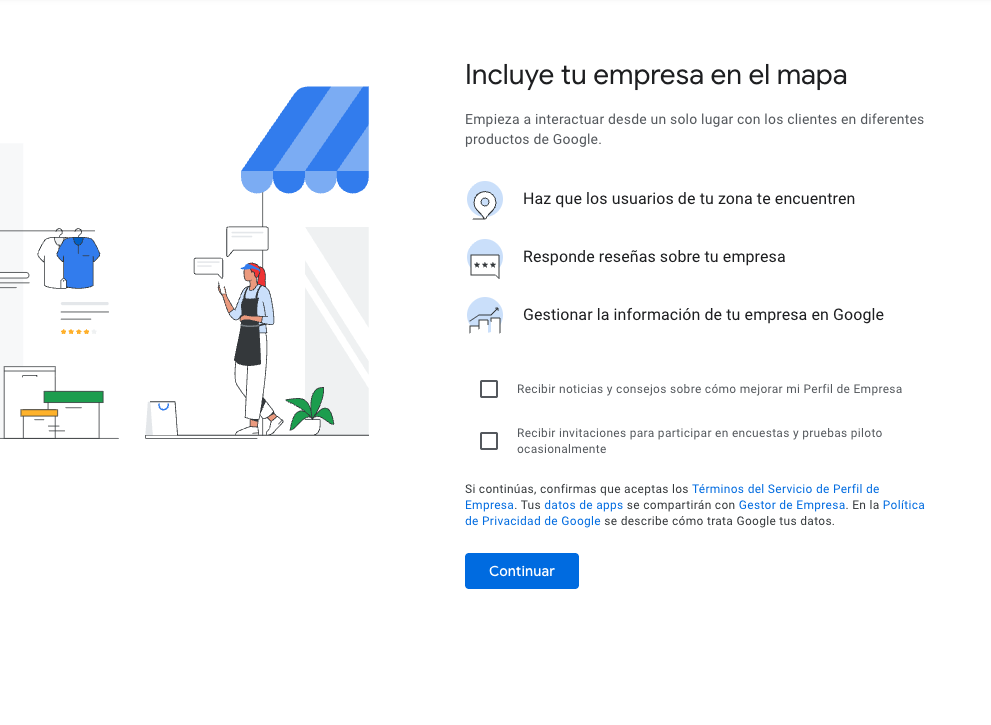Click heading 'Incluye tu empresa en el mapa'
The height and width of the screenshot is (725, 991).
[655, 75]
